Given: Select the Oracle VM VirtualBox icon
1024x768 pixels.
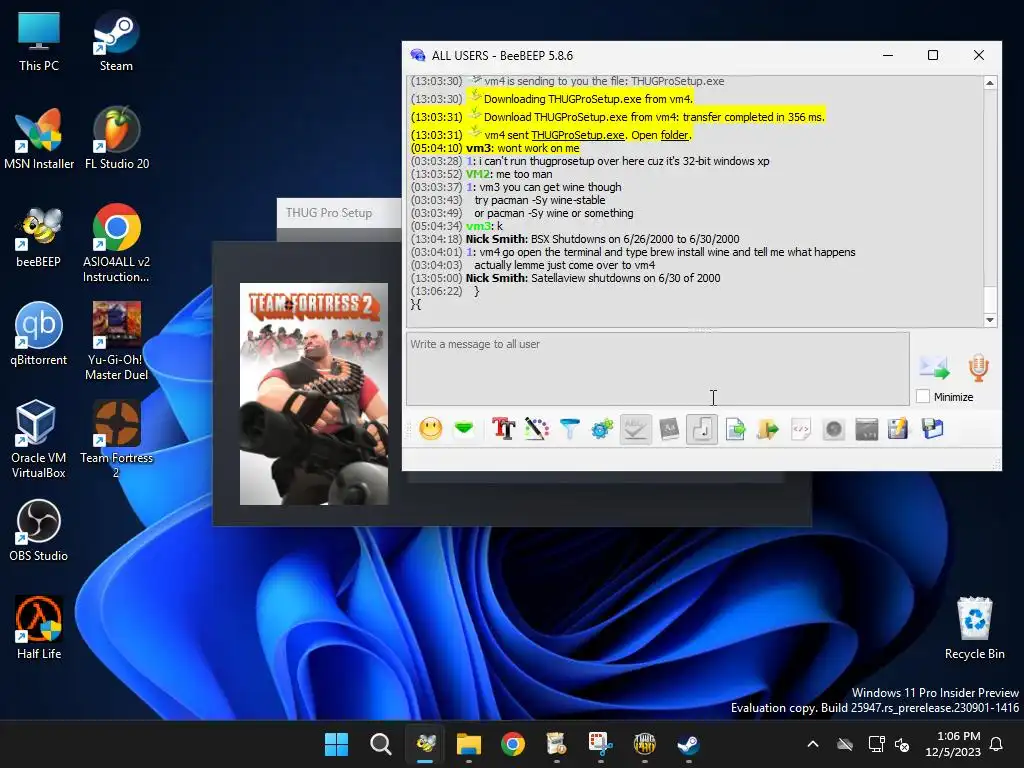Looking at the screenshot, I should click(39, 439).
